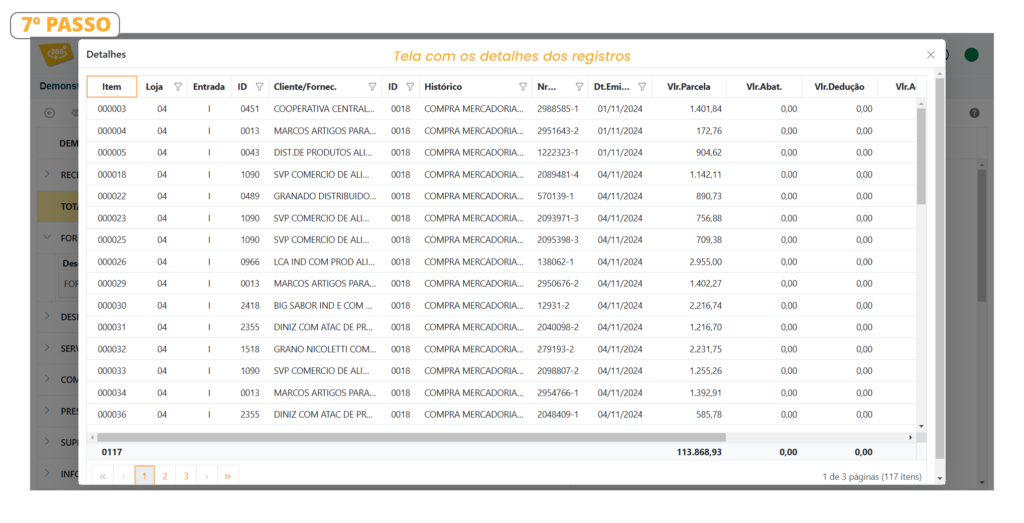Viewport: 1024px width, 523px height.
Task: Click total value 113.868,93 in footer
Action: point(699,452)
